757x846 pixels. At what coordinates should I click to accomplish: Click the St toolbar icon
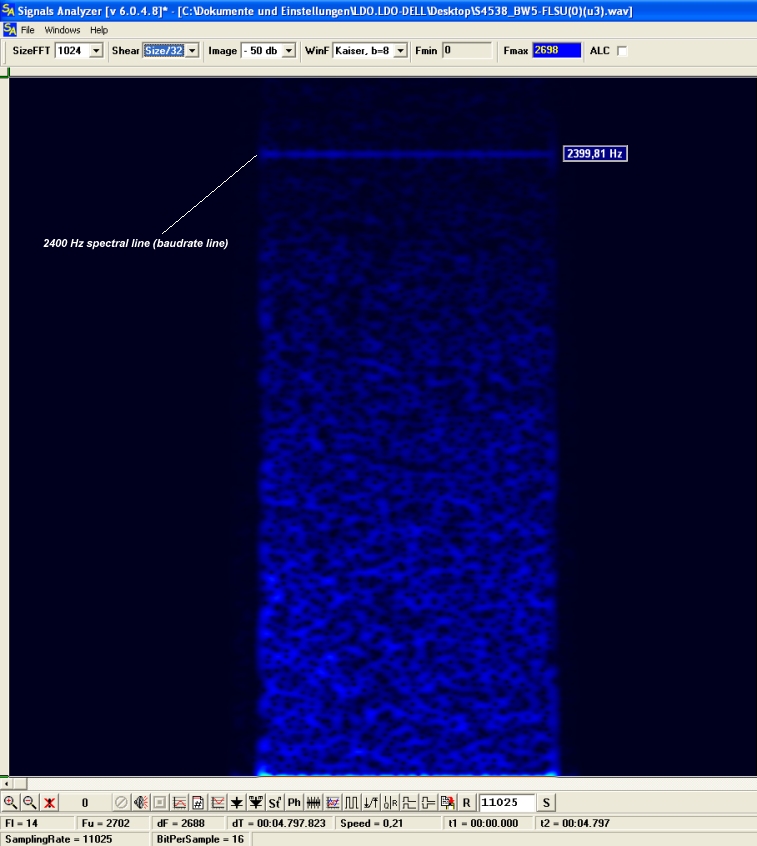(275, 802)
